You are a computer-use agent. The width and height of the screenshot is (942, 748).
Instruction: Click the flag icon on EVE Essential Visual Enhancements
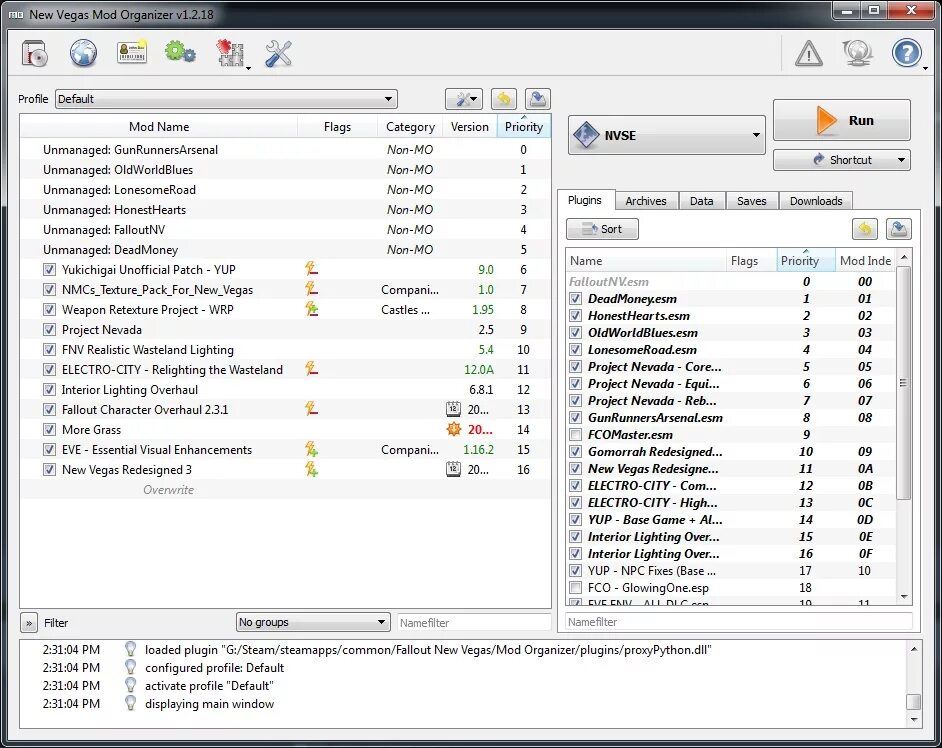311,449
